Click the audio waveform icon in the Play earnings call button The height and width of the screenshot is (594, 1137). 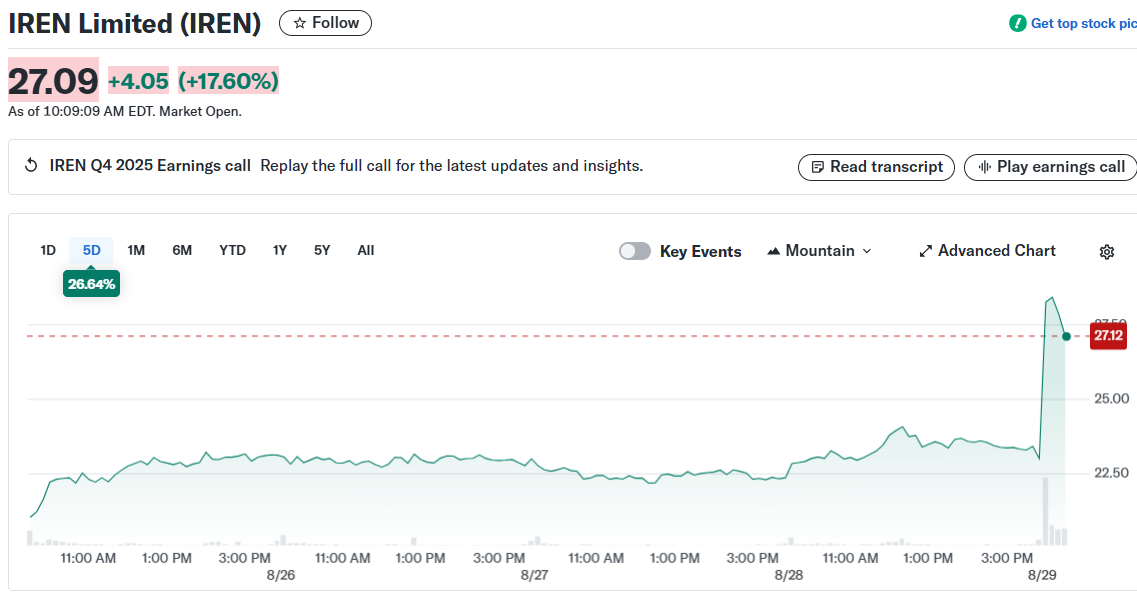[x=984, y=167]
